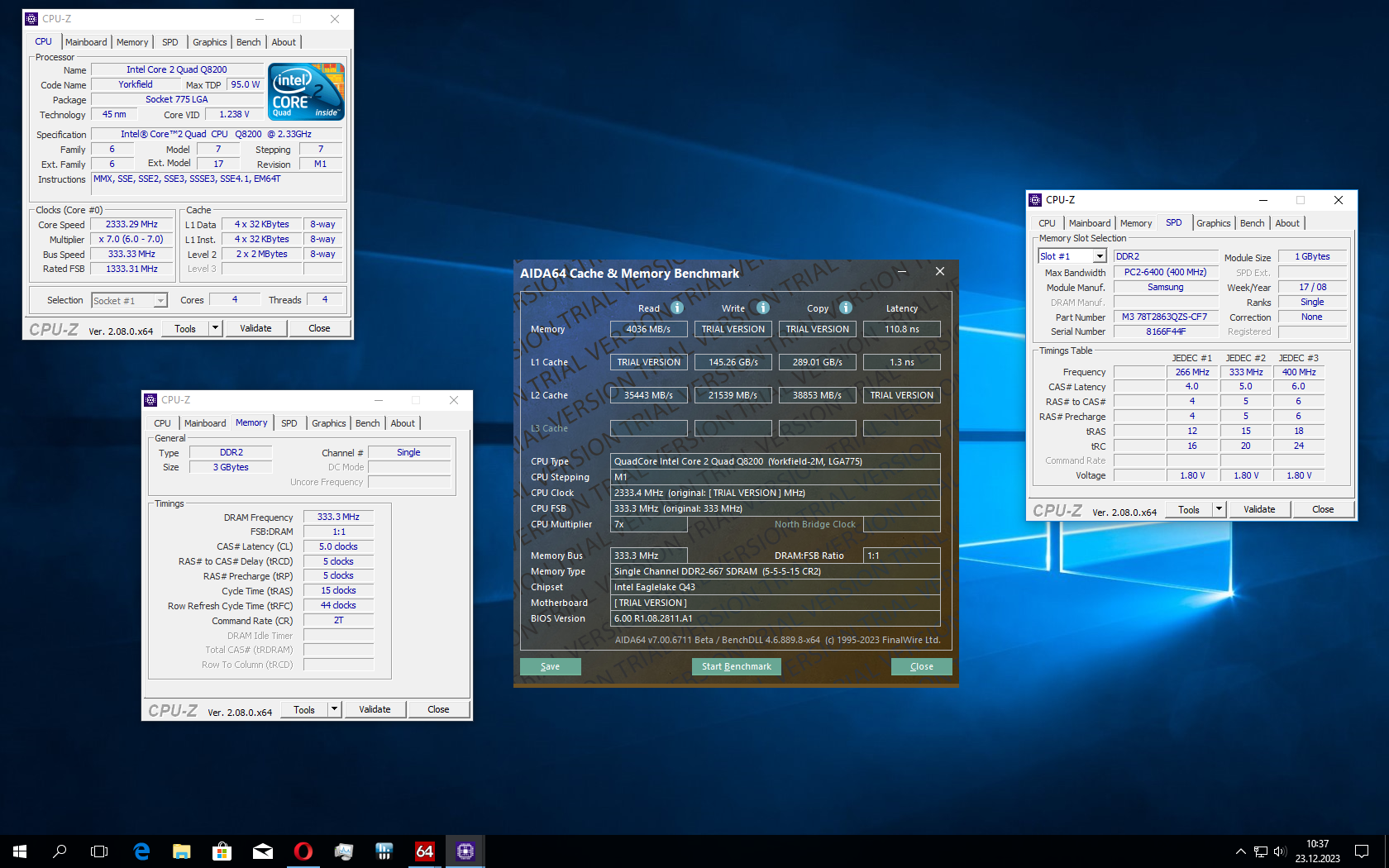Image resolution: width=1389 pixels, height=868 pixels.
Task: Click Chipset Intel Eaglelake Q43 field
Action: 775,587
